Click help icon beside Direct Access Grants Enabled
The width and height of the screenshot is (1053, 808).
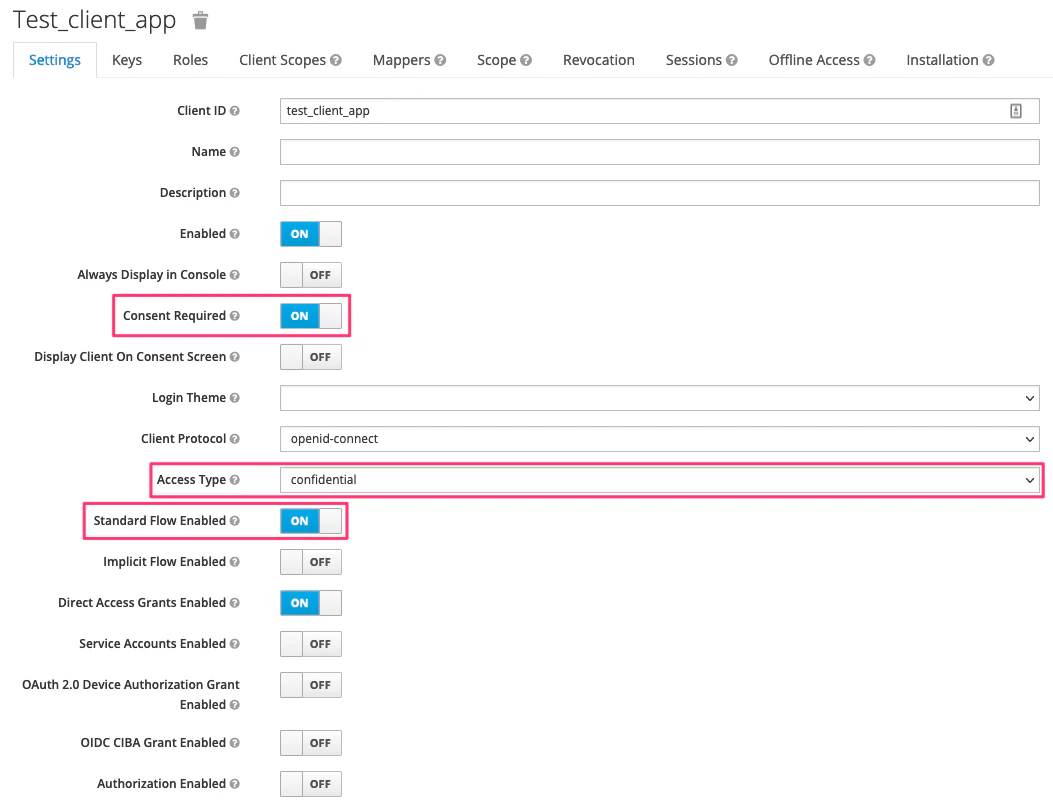click(234, 602)
